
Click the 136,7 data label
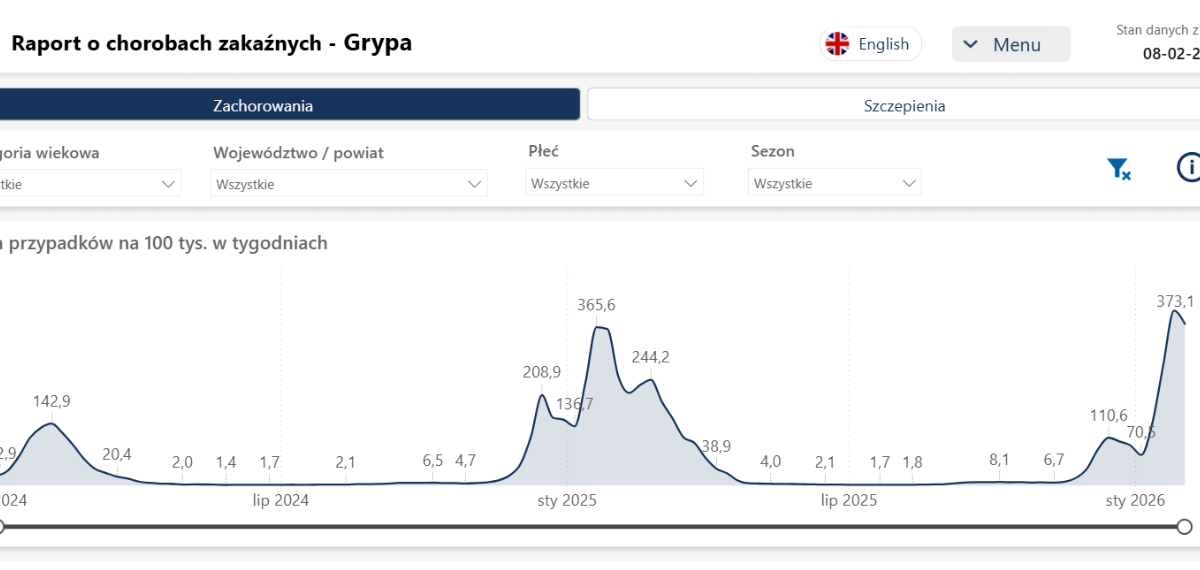(575, 404)
